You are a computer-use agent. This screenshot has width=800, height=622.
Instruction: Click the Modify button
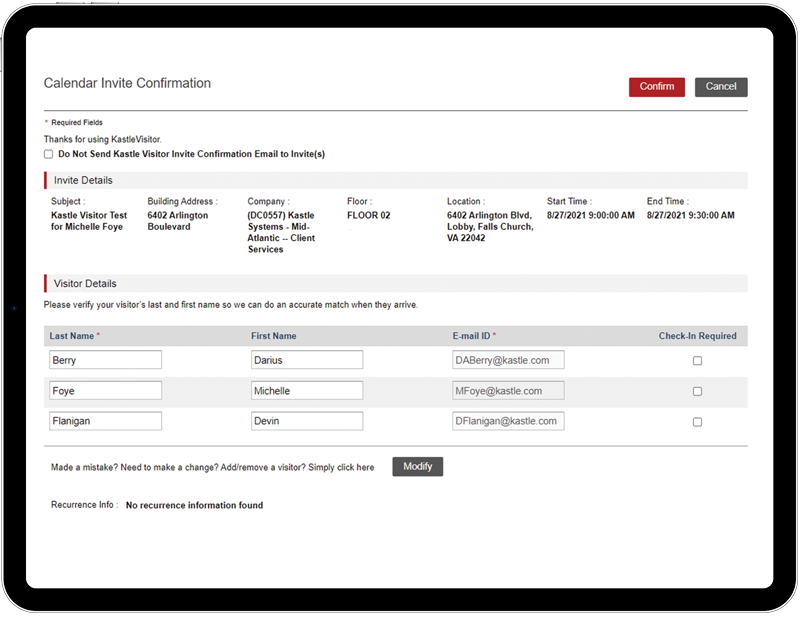tap(417, 466)
